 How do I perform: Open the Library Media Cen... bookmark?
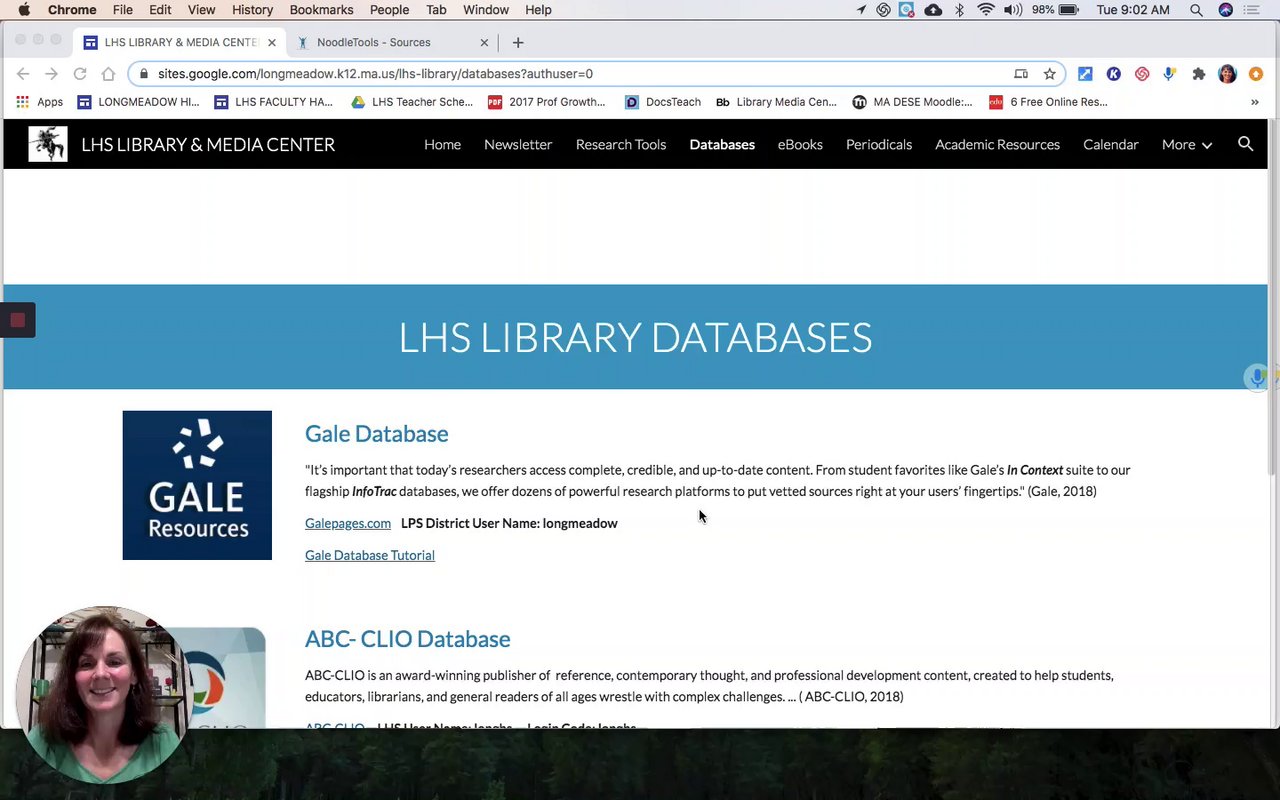(776, 102)
